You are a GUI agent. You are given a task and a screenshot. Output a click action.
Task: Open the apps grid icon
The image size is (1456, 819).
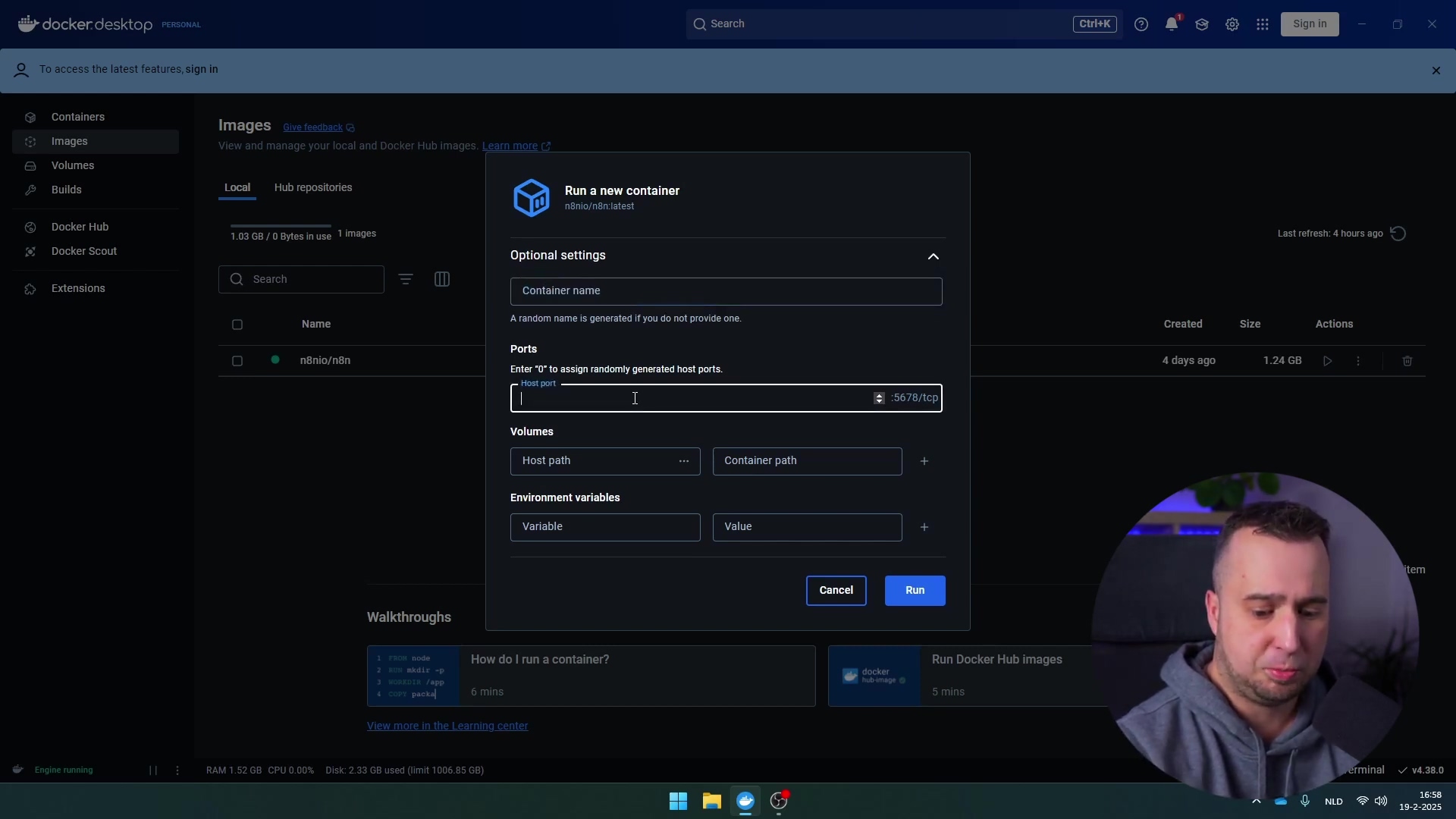pos(1263,24)
